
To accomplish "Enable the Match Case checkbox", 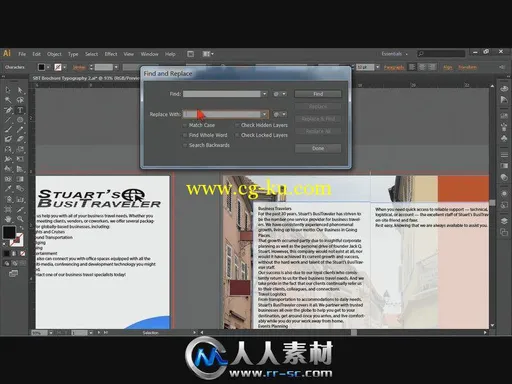I will pos(184,125).
